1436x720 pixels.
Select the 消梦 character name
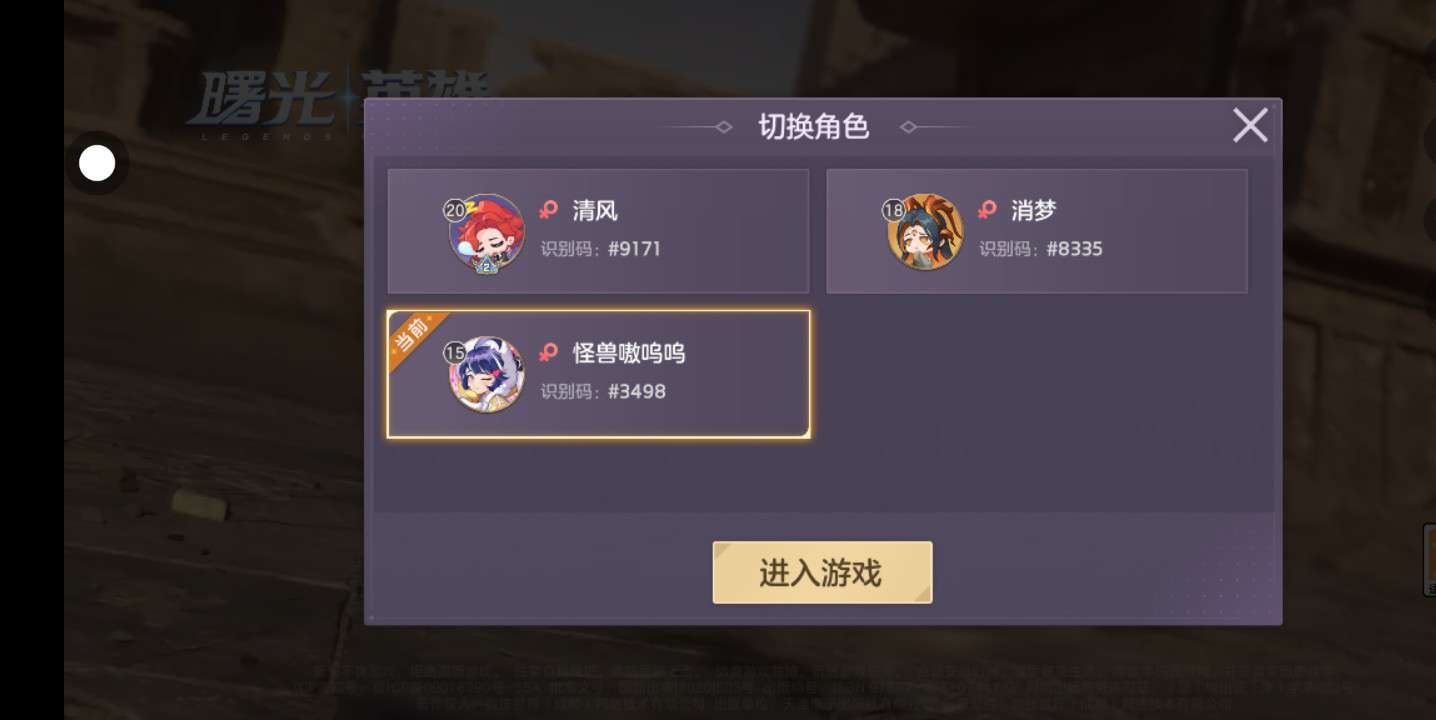pos(1033,210)
